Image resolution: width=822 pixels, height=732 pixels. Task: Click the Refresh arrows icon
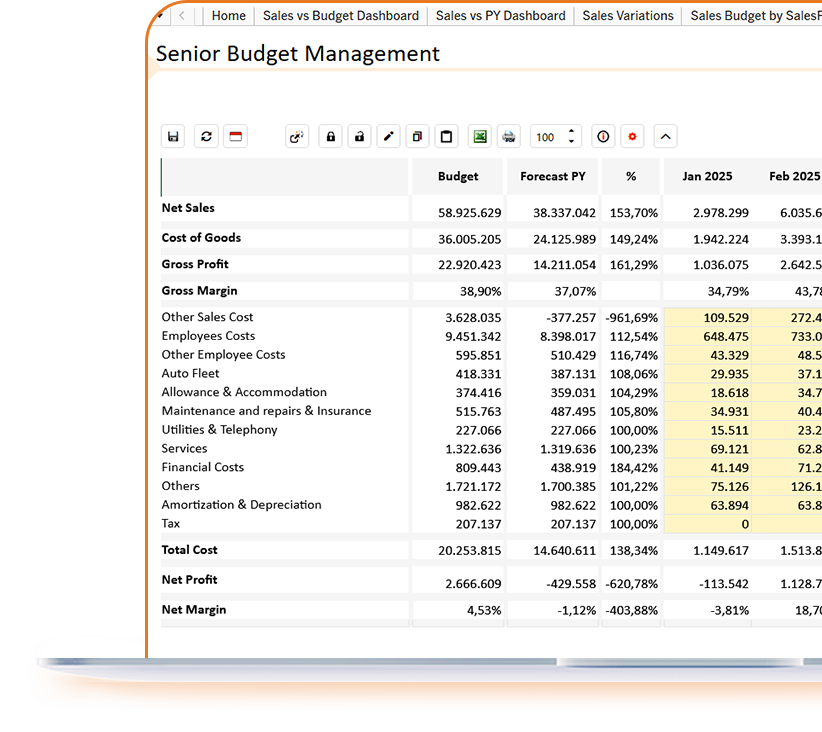click(206, 137)
